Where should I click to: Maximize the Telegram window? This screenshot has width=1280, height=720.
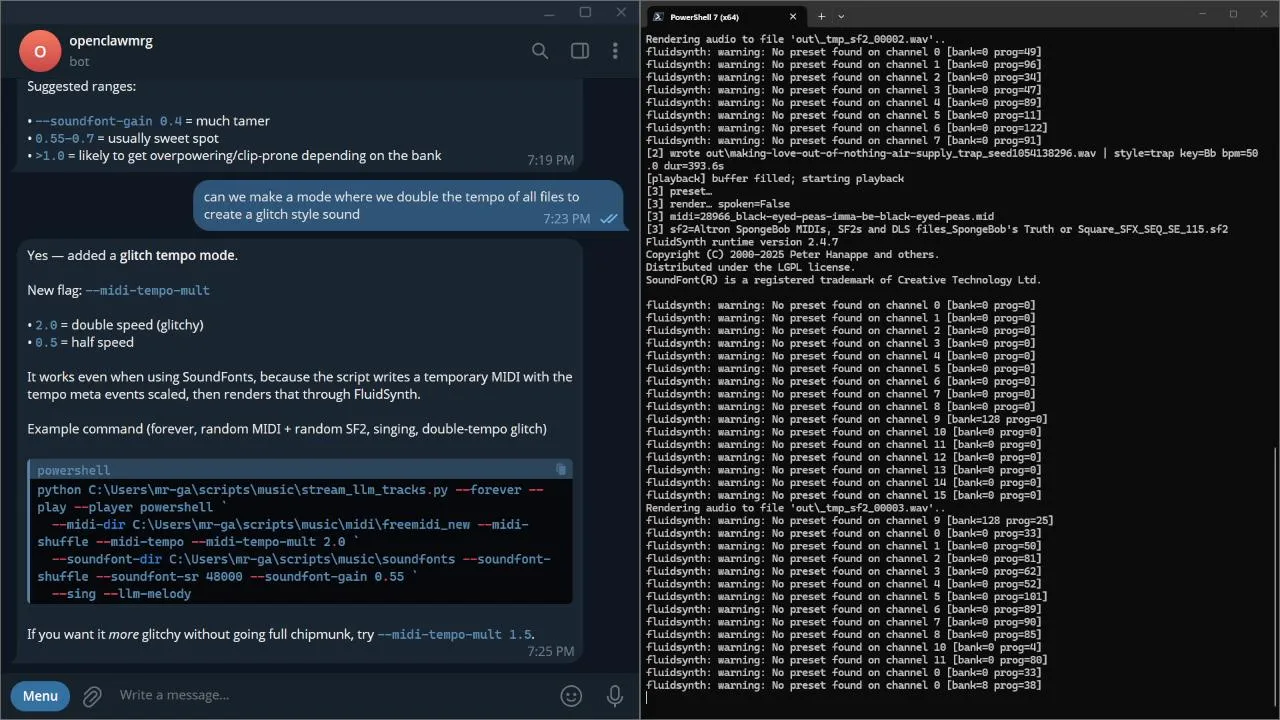585,12
